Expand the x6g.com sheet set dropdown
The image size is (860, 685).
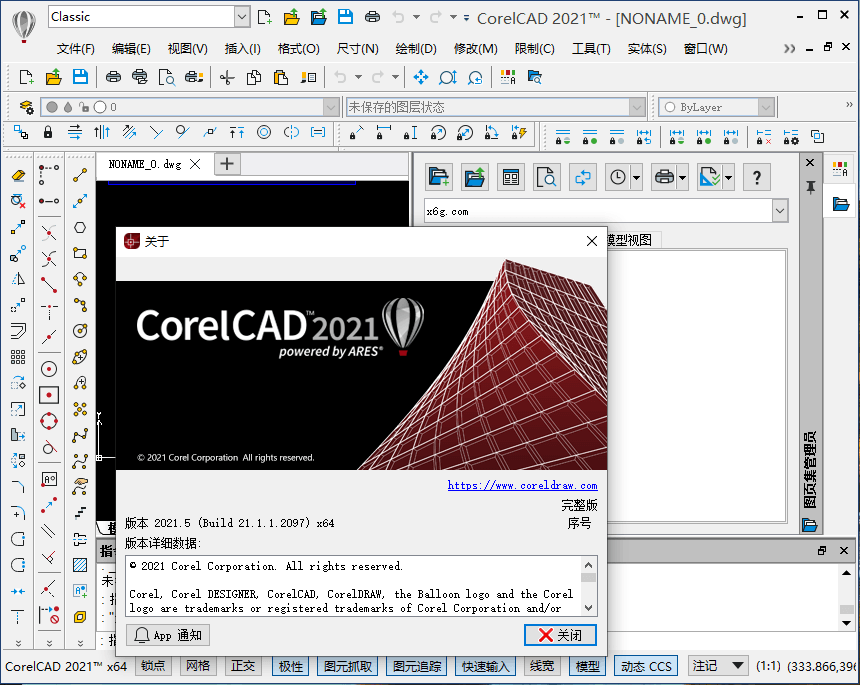coord(780,211)
